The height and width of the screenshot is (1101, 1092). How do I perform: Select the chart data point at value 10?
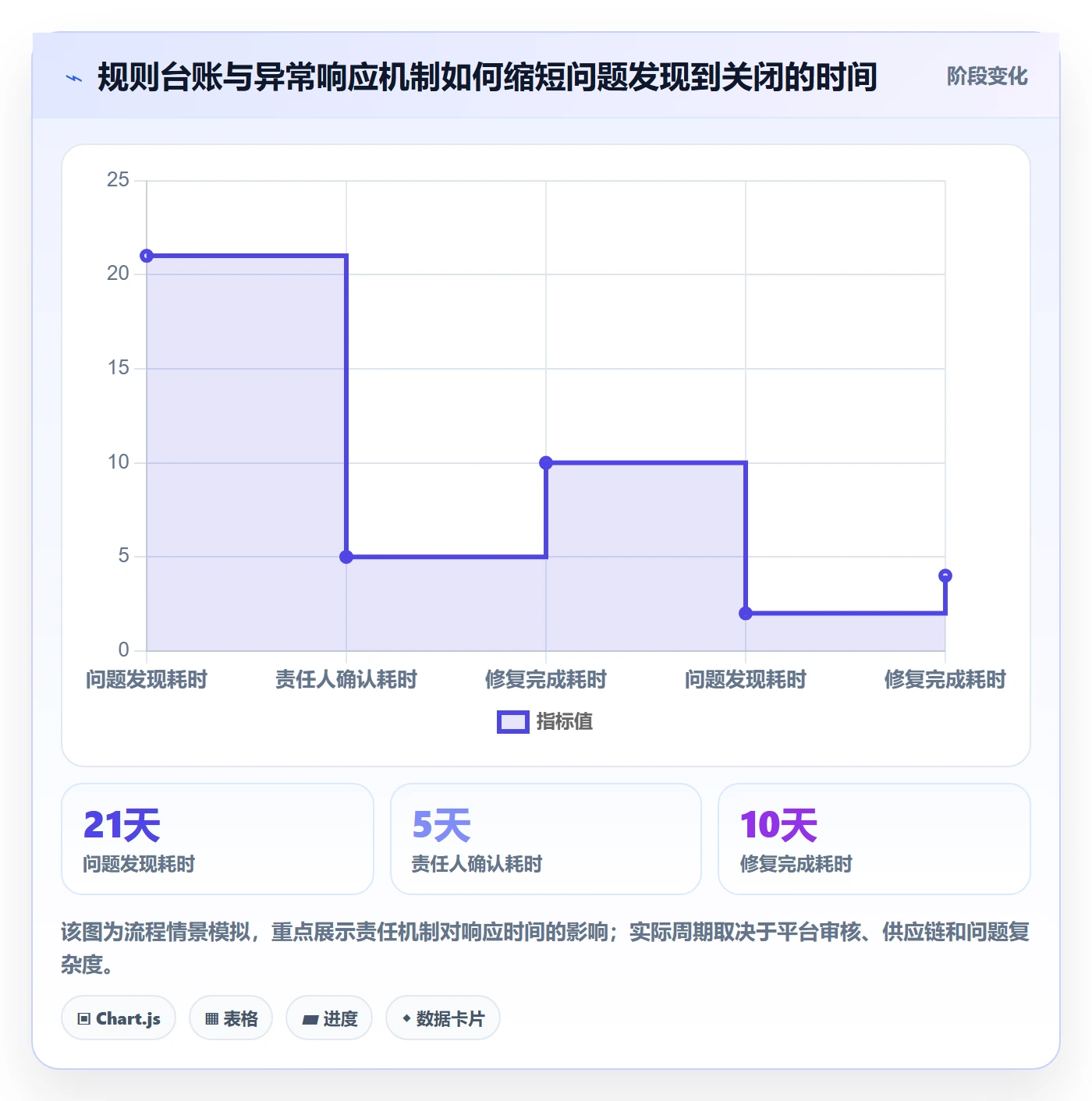pyautogui.click(x=546, y=462)
